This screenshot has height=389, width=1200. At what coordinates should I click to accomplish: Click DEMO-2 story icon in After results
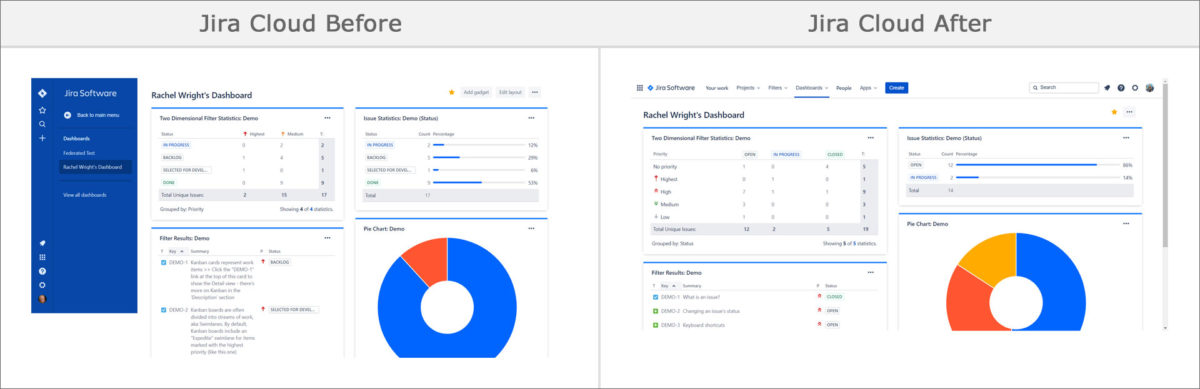[x=656, y=311]
